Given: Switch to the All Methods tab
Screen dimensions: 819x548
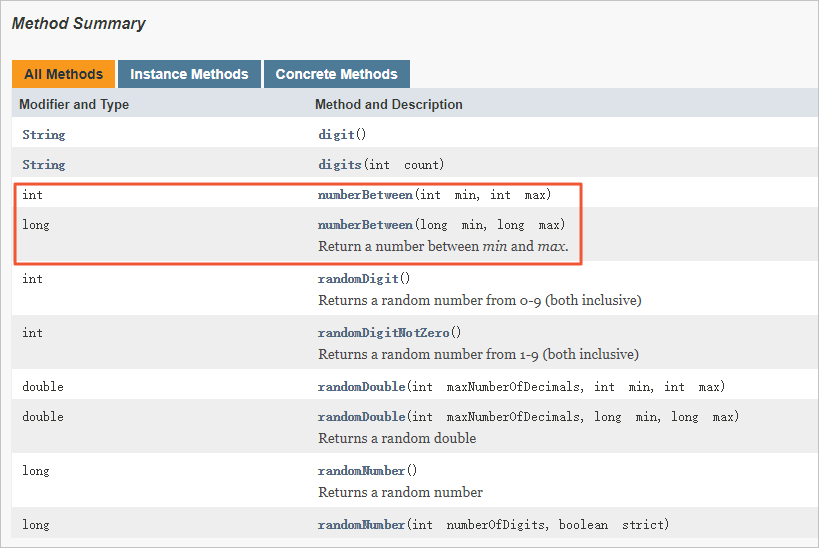Looking at the screenshot, I should pos(63,74).
